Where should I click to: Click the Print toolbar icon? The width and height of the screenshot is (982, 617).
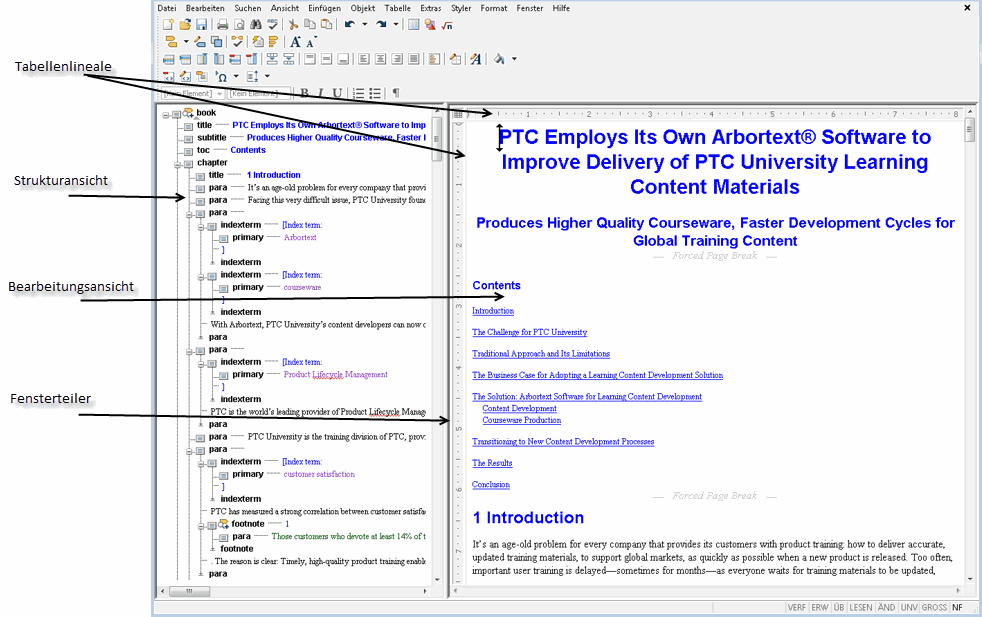222,25
